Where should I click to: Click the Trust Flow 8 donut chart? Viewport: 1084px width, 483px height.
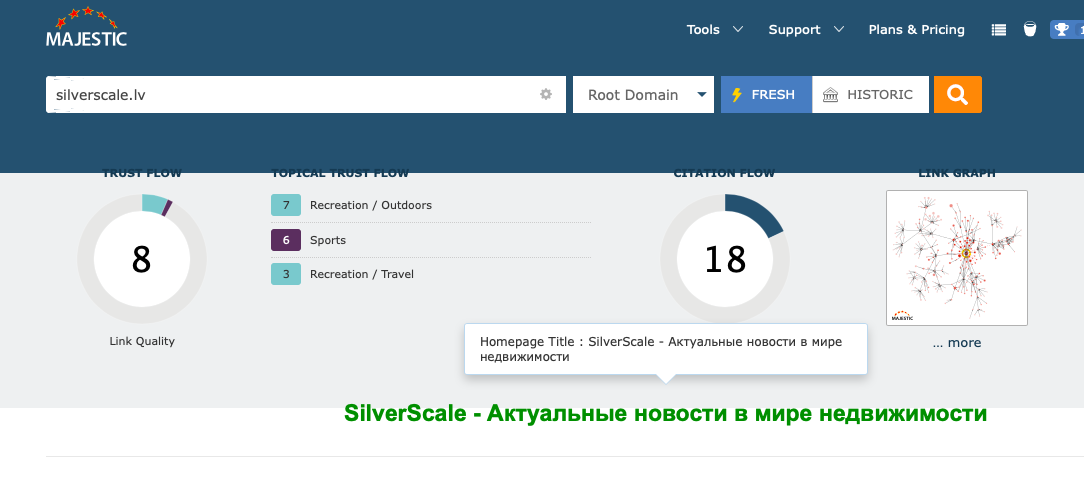[x=142, y=258]
